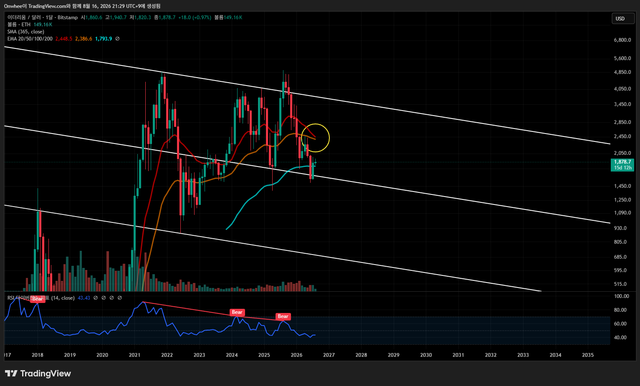Click the ETH volume legend row
The image size is (640, 386).
point(29,24)
